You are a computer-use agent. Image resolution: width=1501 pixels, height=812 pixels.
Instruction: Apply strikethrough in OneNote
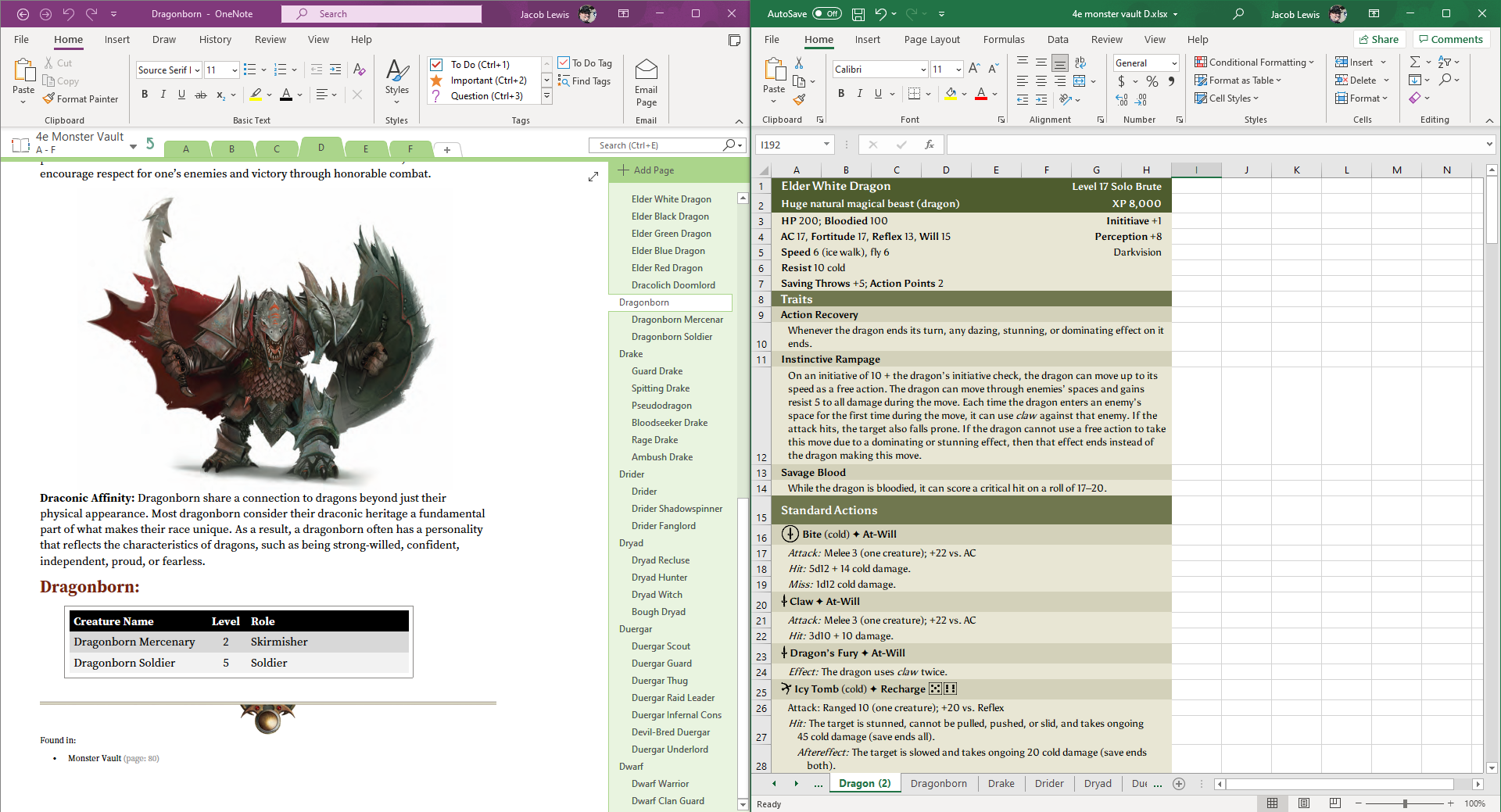(201, 95)
